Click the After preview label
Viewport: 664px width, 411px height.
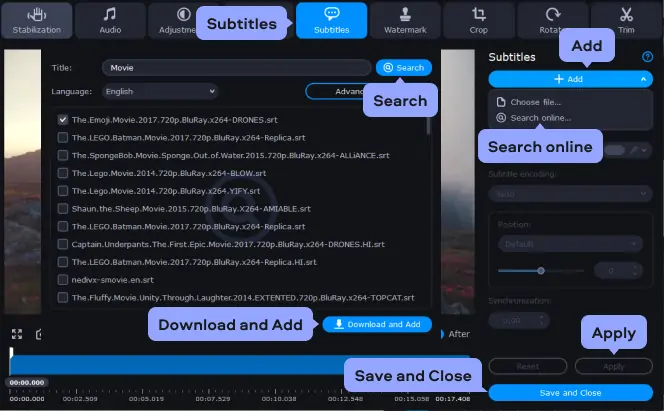click(x=459, y=334)
